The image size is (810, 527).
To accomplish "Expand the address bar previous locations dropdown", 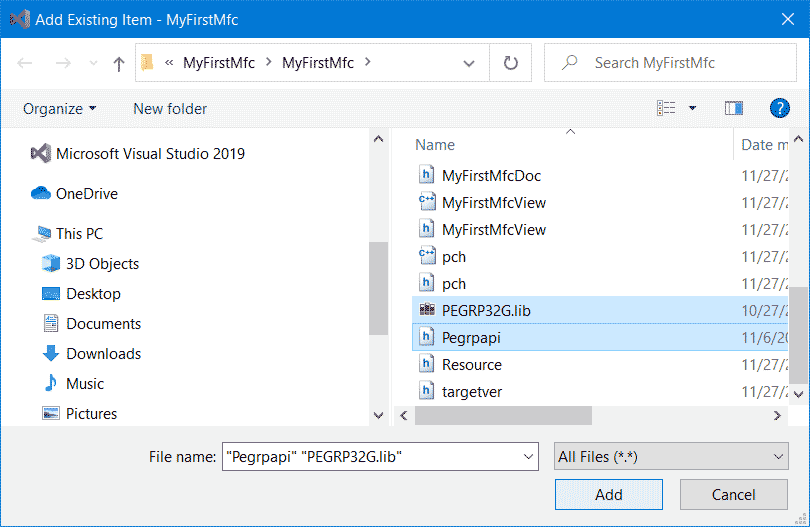I will pos(469,64).
